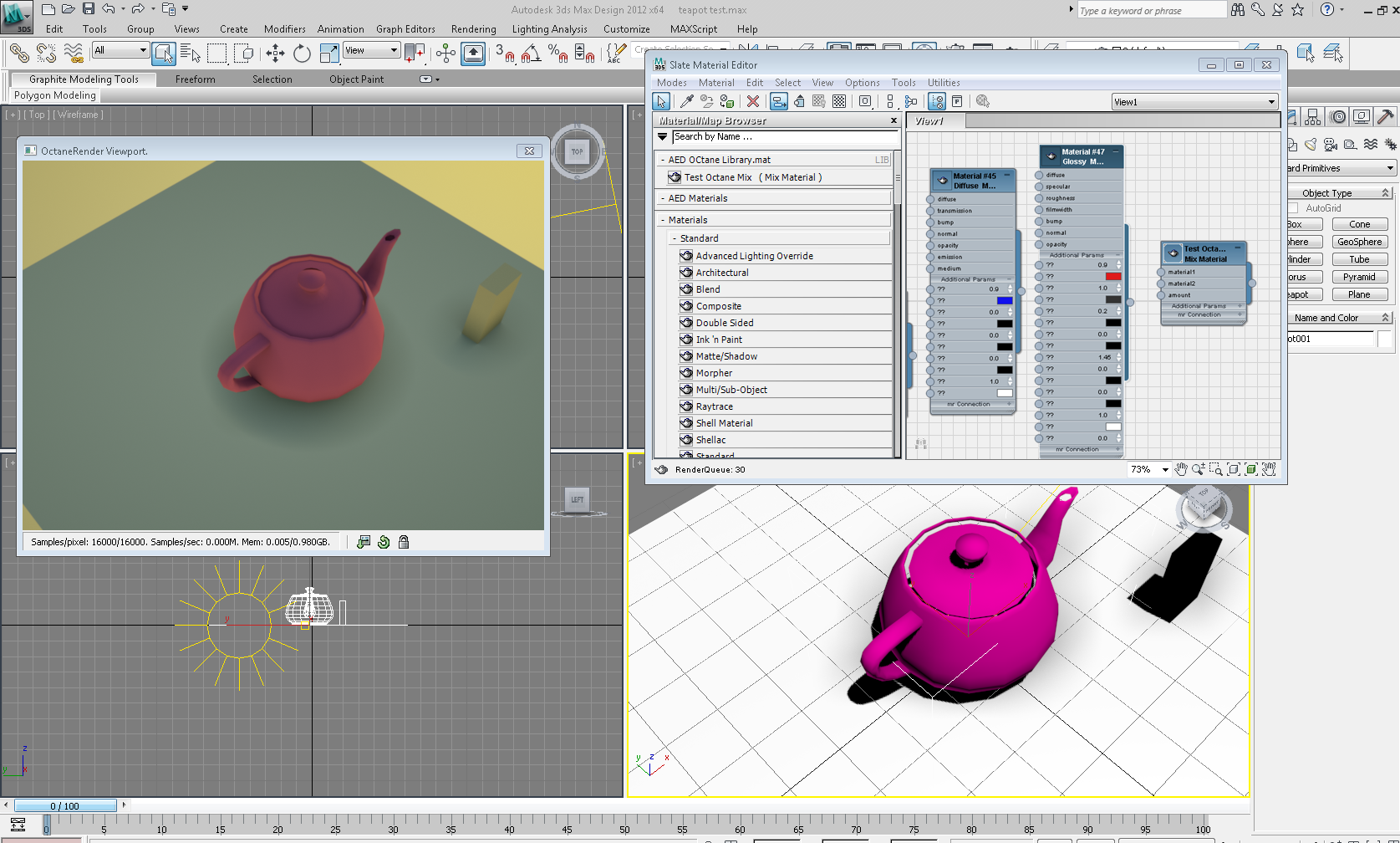Click the Tube primitive button
1400x843 pixels.
pyautogui.click(x=1360, y=259)
